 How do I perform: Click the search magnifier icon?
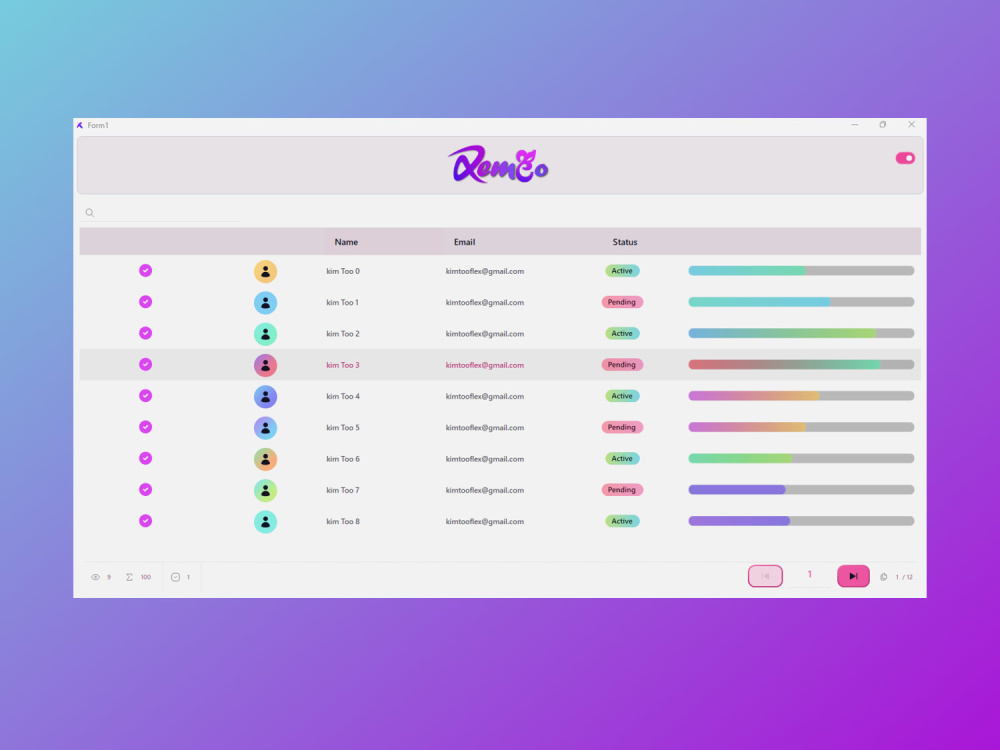pos(90,213)
